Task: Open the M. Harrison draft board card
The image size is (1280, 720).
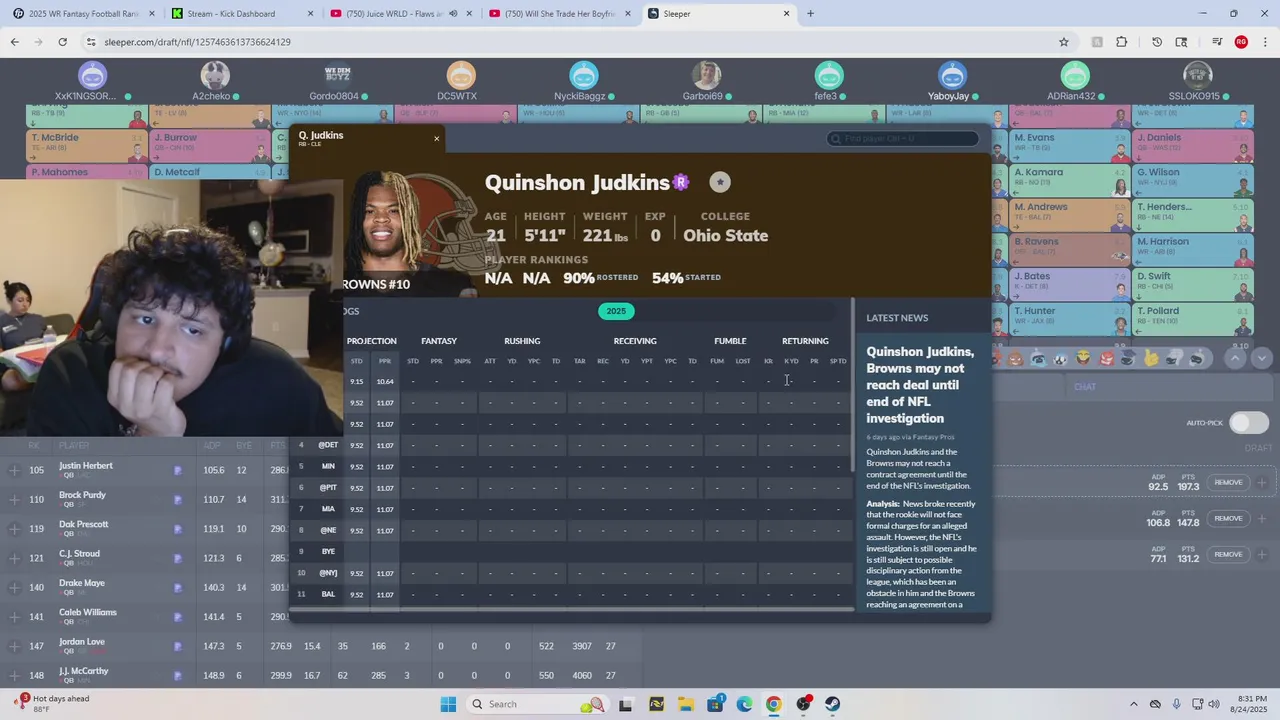Action: [1192, 250]
